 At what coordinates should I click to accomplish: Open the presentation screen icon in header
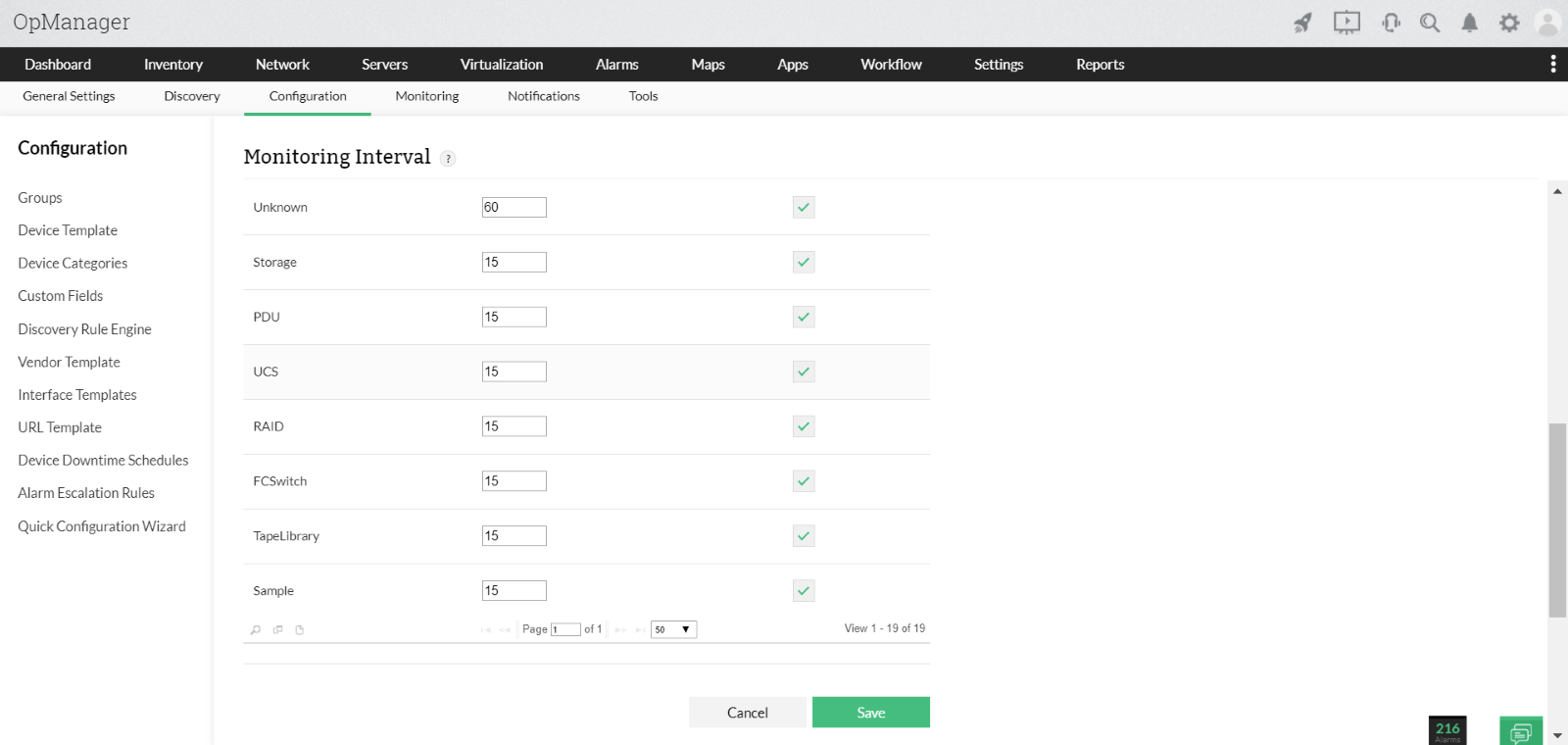1347,23
